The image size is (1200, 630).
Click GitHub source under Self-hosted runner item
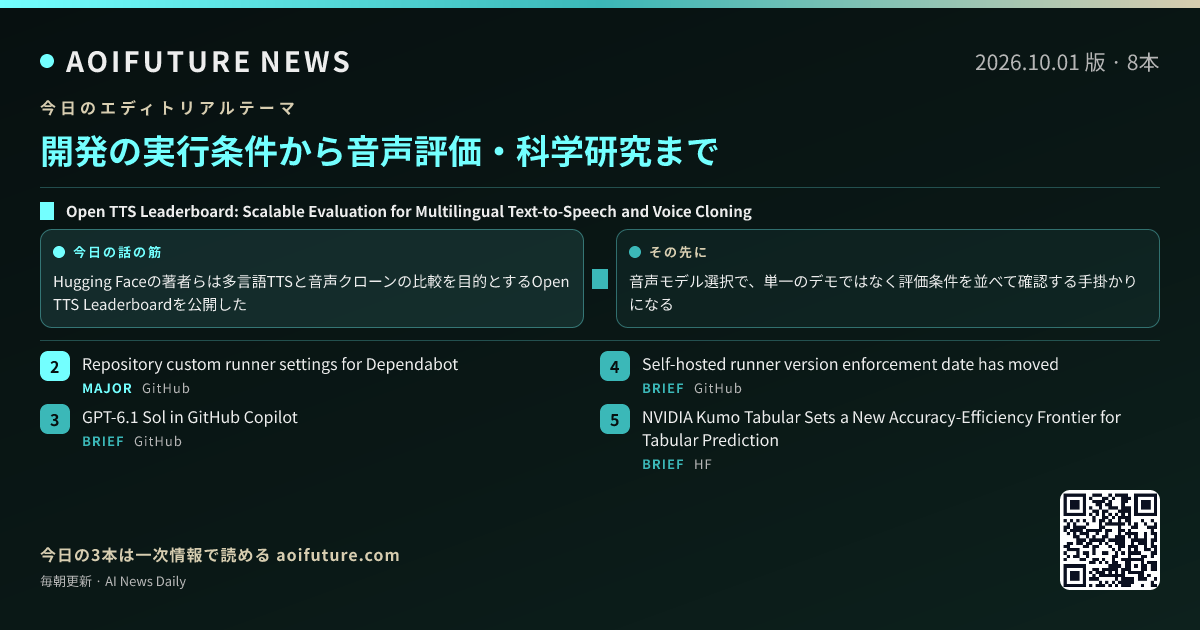pyautogui.click(x=718, y=388)
